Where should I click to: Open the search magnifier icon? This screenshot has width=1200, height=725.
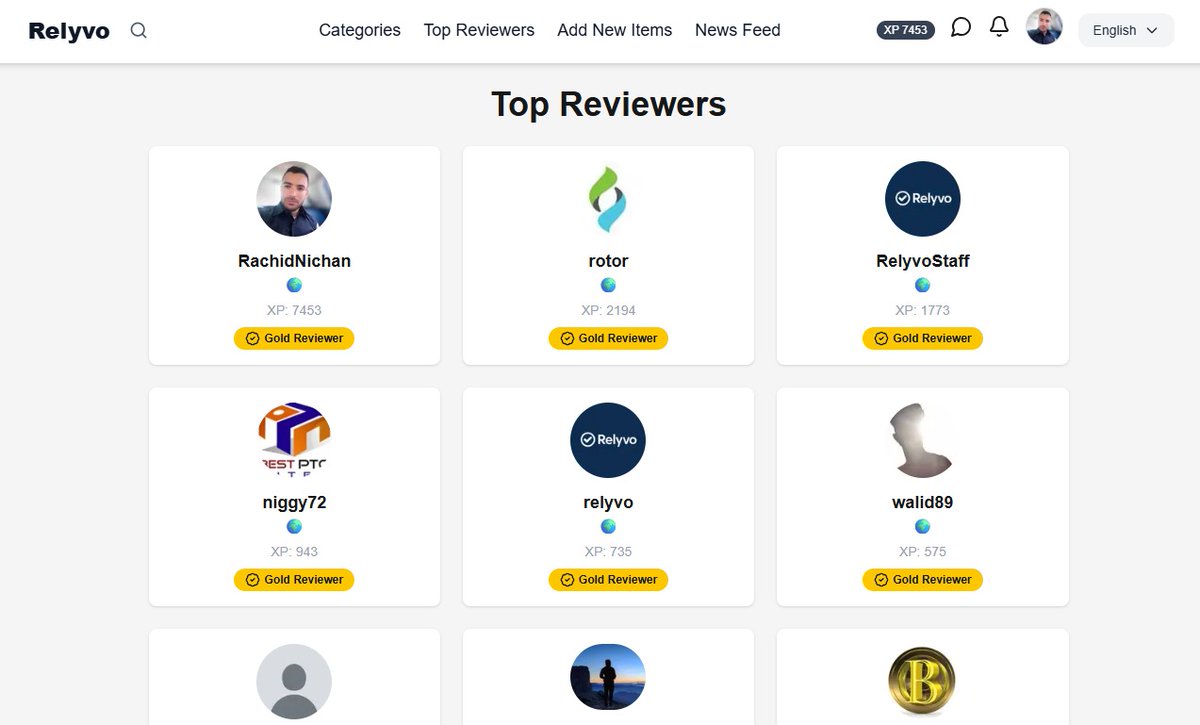[139, 30]
